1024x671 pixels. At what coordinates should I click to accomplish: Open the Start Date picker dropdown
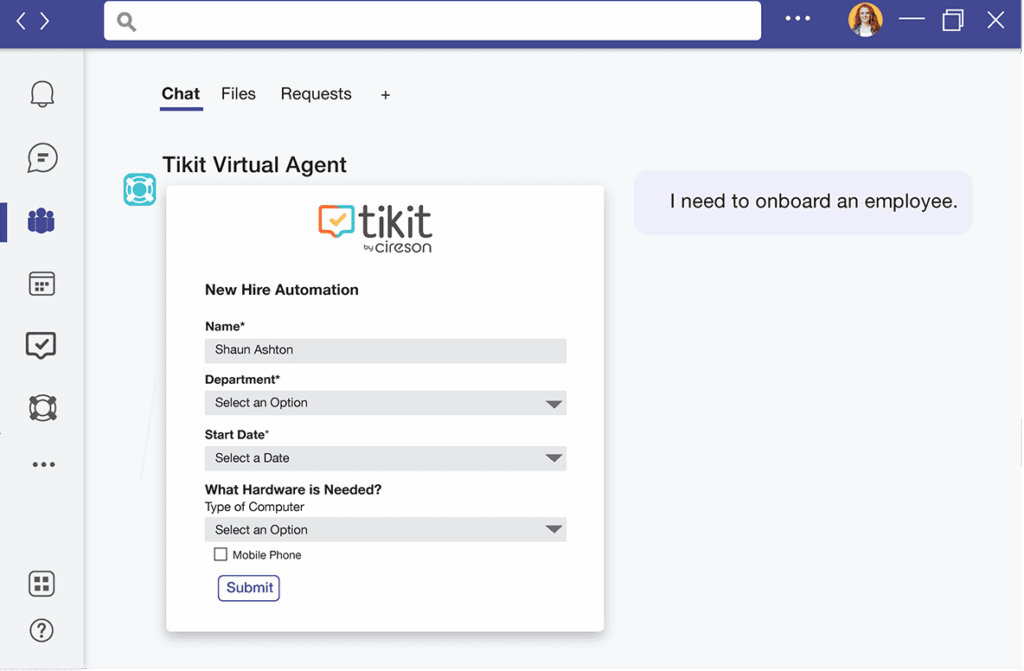click(385, 458)
